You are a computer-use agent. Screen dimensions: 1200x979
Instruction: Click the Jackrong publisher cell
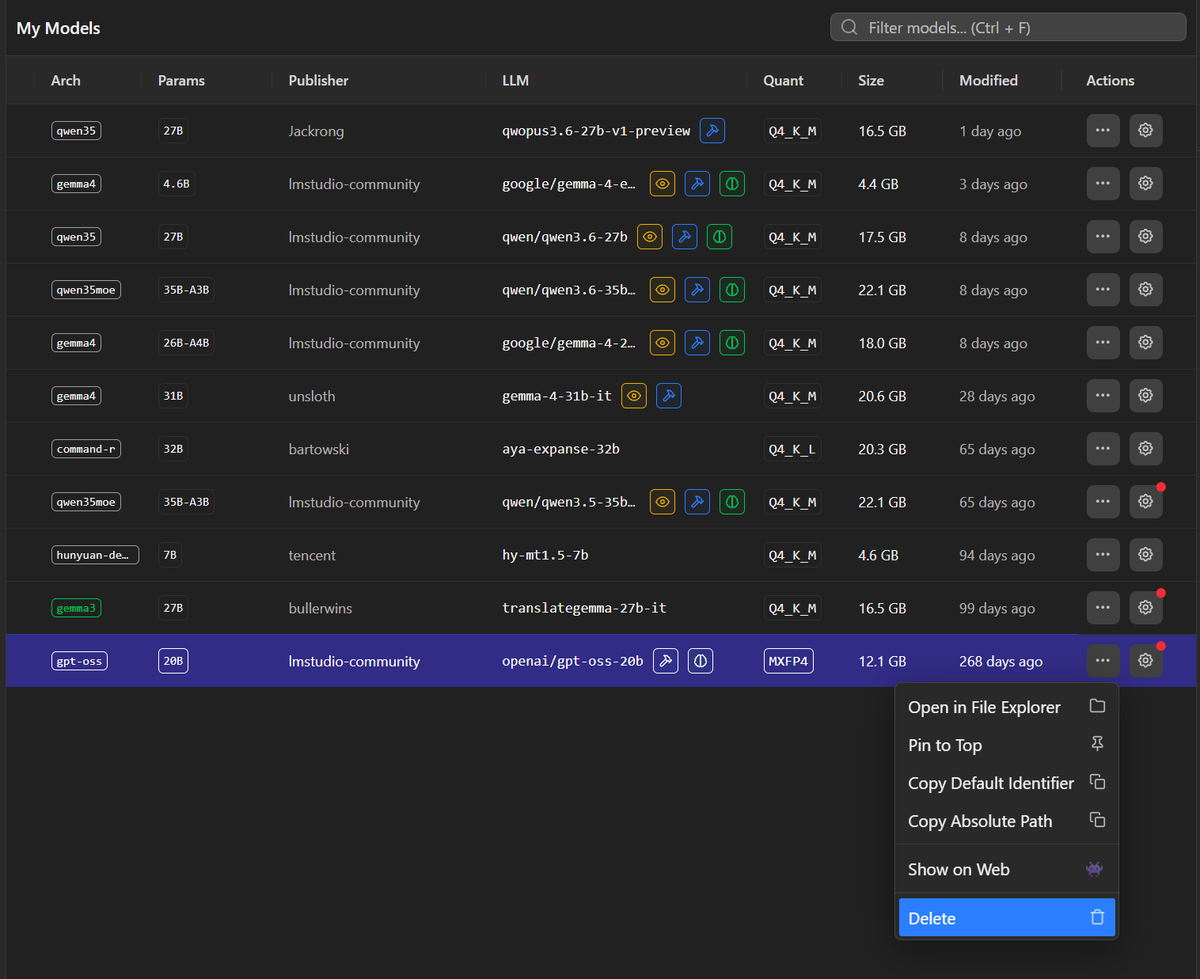tap(318, 131)
